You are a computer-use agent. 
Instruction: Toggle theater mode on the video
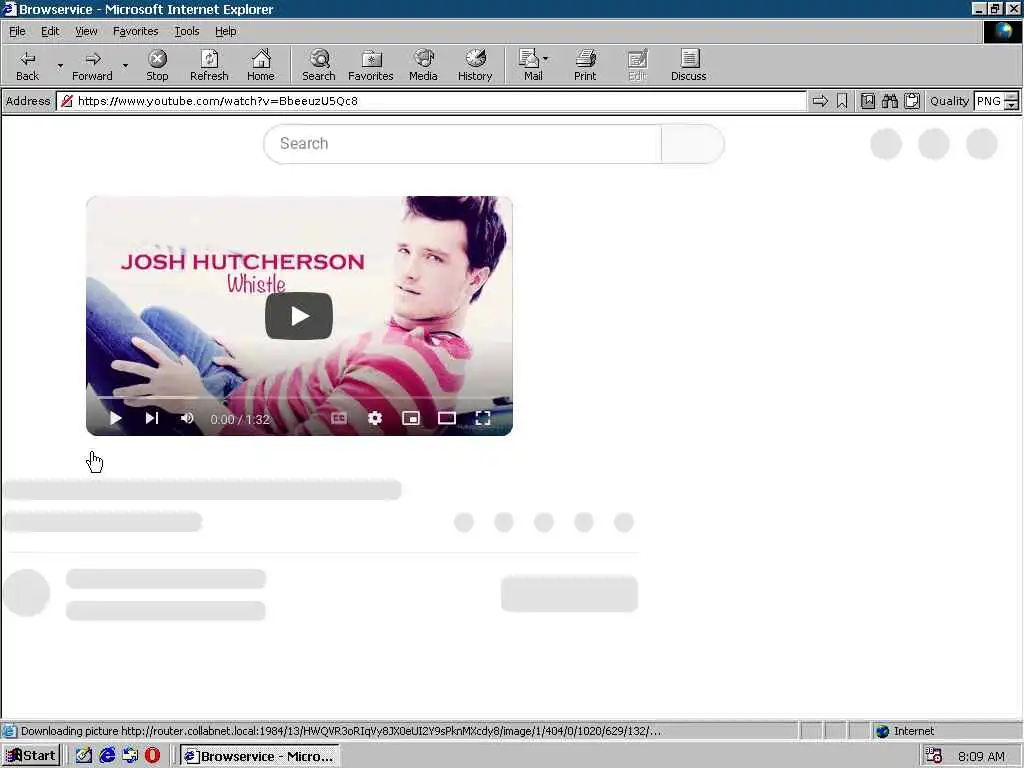click(x=447, y=418)
